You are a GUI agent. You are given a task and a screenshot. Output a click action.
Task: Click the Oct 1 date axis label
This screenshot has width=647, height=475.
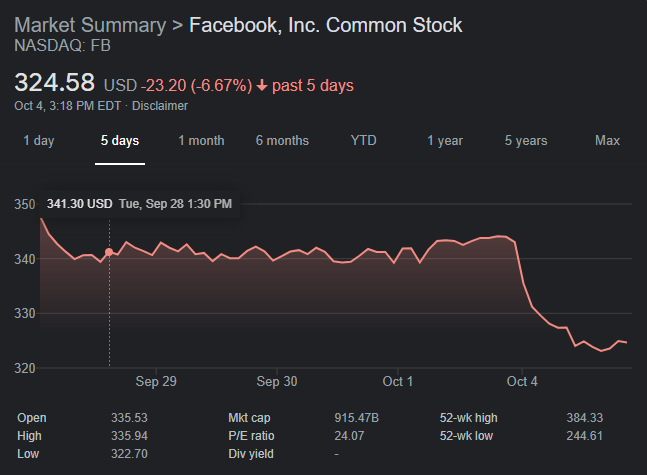398,381
